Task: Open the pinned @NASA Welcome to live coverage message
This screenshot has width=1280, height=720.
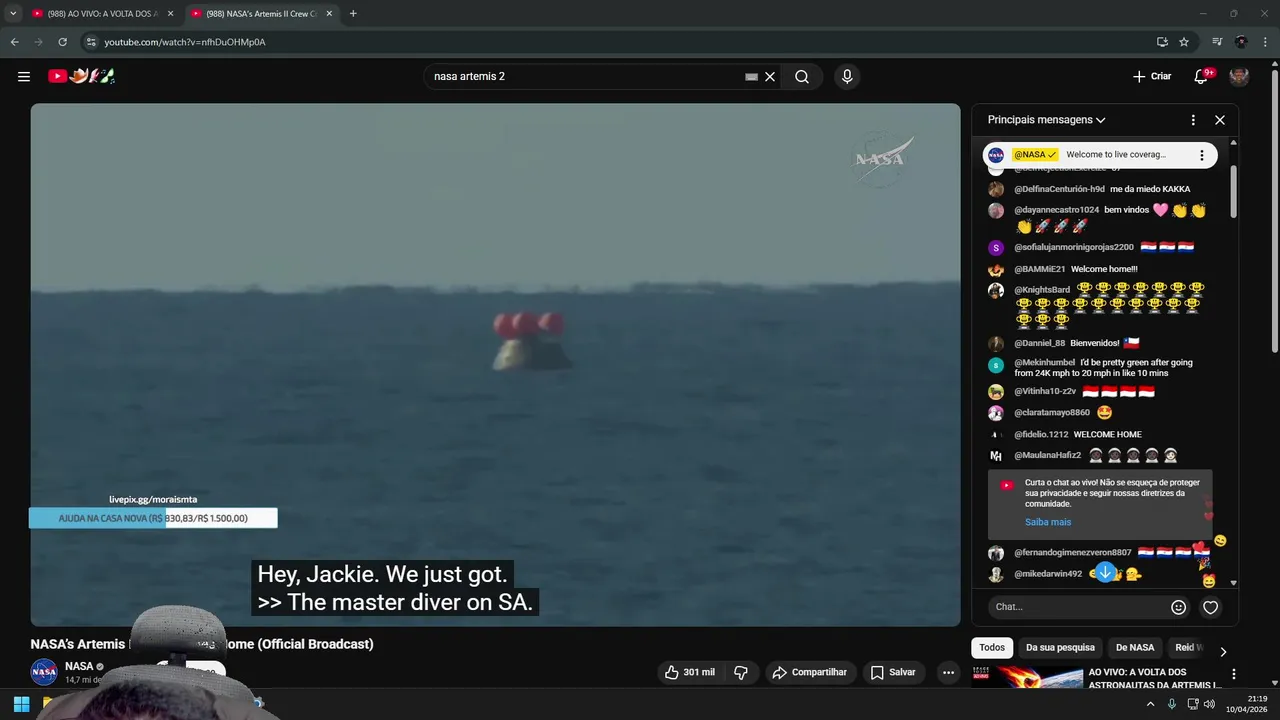Action: click(1100, 155)
